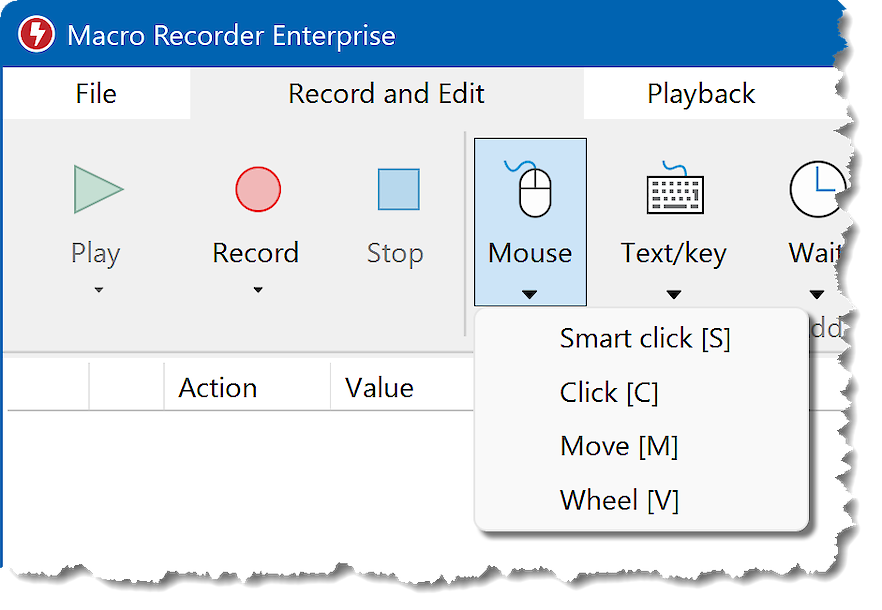Screen dimensions: 882x610
Task: Expand the dropdown arrow under Record
Action: (x=257, y=291)
